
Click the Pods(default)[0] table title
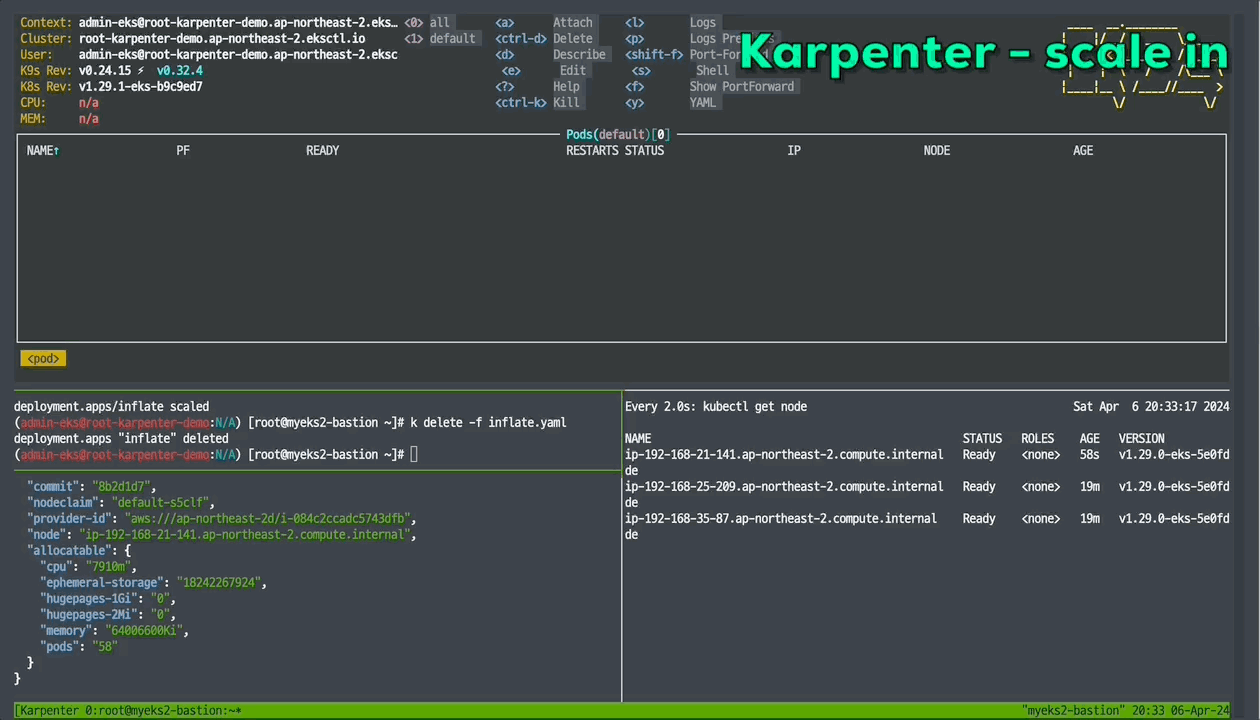point(619,134)
